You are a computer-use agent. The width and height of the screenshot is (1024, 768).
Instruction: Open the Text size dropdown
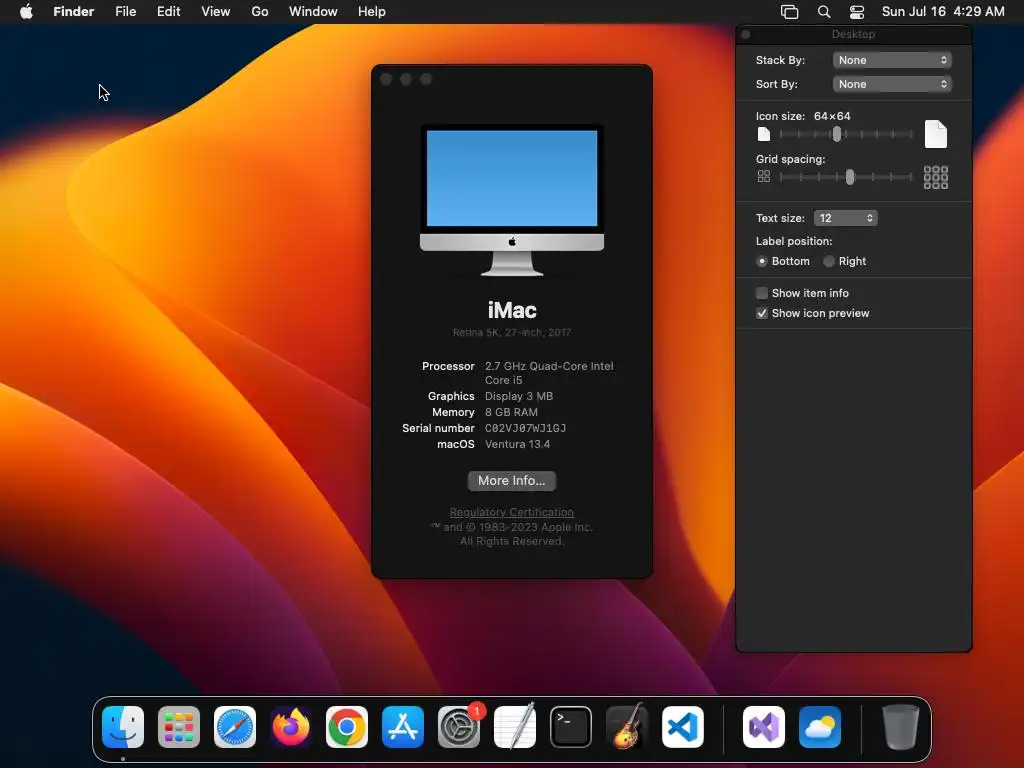[x=845, y=218]
